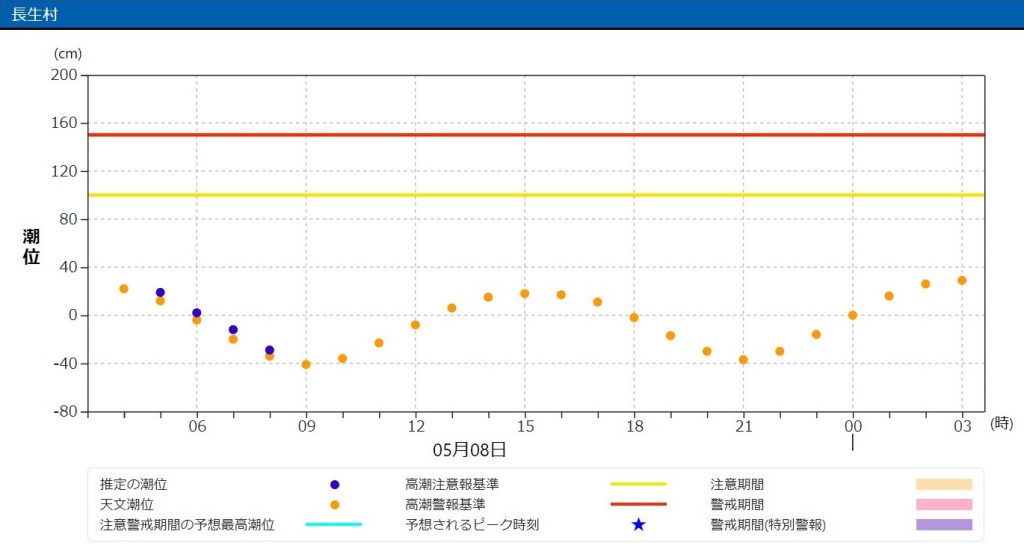Image resolution: width=1024 pixels, height=555 pixels.
Task: Click the orange tide point at hour 09
Action: (x=306, y=364)
